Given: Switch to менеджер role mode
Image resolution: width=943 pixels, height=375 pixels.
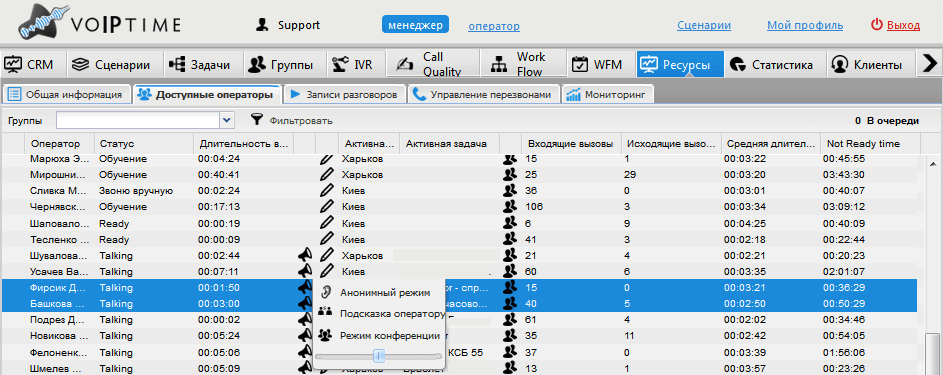Looking at the screenshot, I should 416,25.
